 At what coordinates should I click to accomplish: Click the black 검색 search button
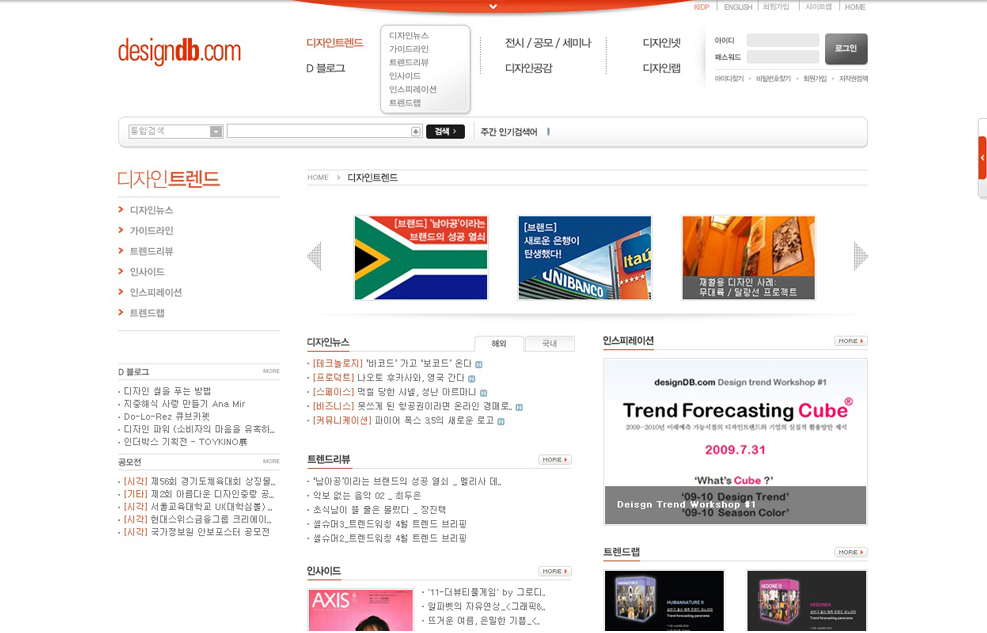(x=445, y=132)
